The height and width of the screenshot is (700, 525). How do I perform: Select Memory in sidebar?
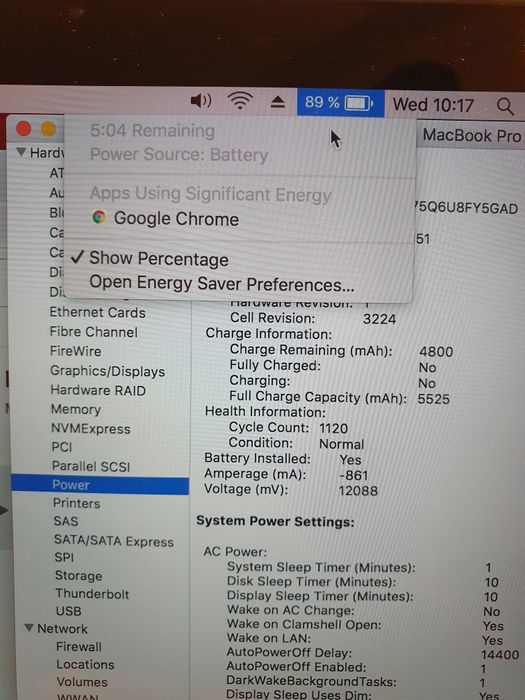click(x=75, y=409)
